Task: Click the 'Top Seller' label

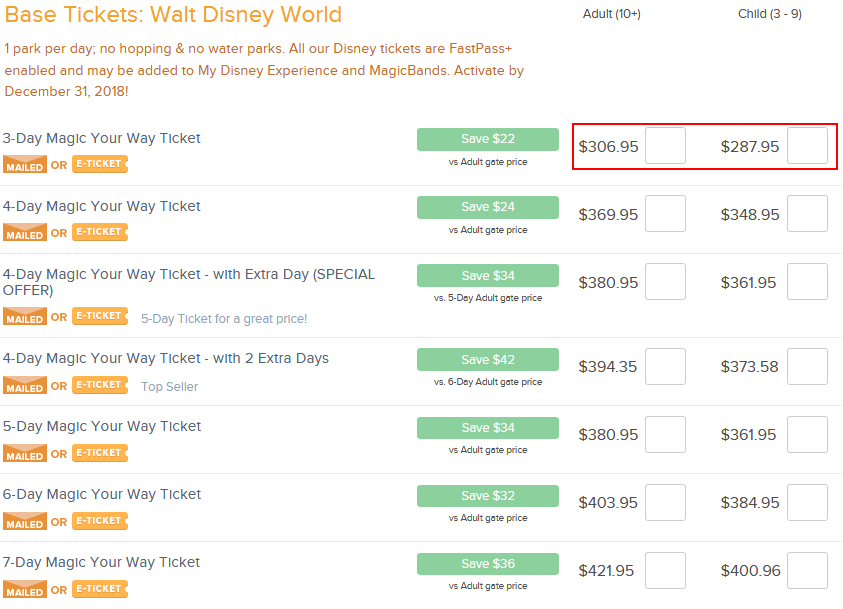Action: click(x=169, y=387)
